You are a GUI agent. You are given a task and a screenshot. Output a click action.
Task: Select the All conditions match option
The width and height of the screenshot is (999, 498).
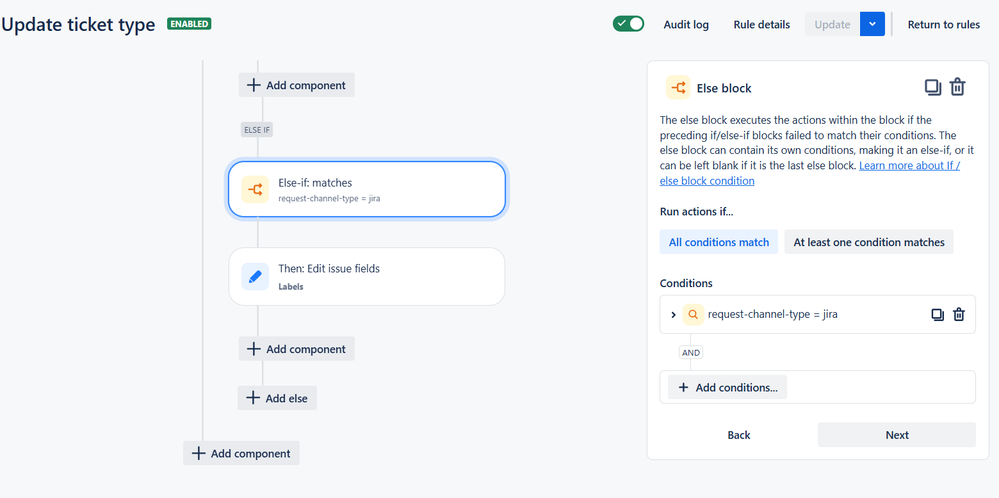pos(719,242)
